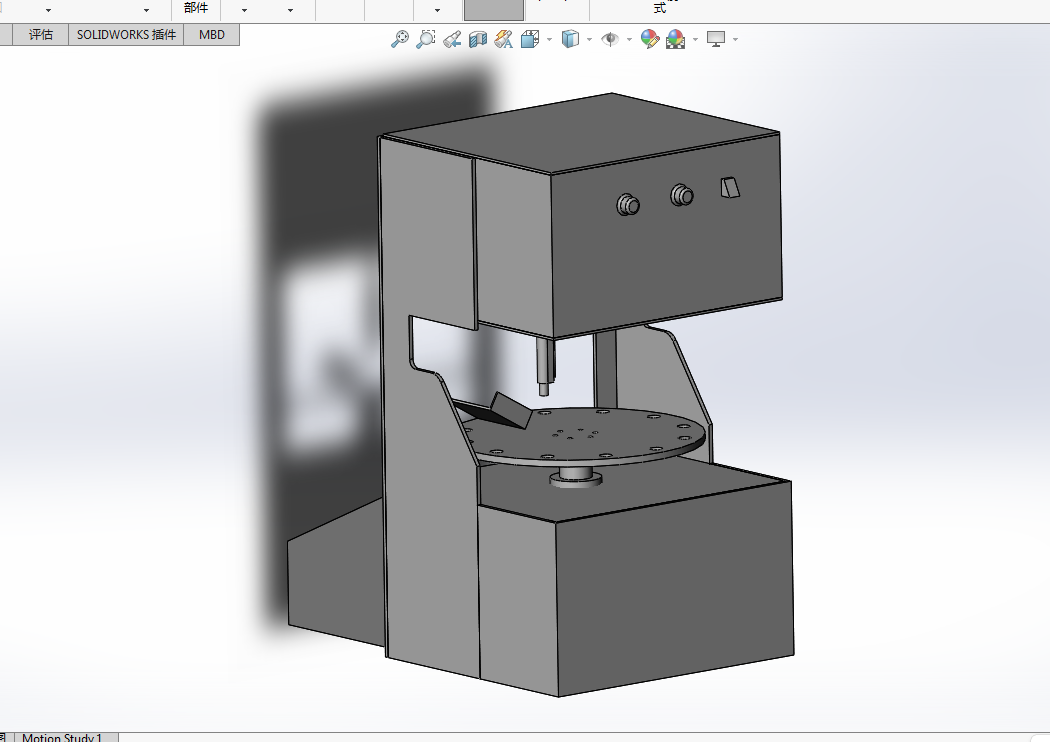Expand the Apply Scene dropdown arrow
The width and height of the screenshot is (1050, 742).
[x=695, y=40]
